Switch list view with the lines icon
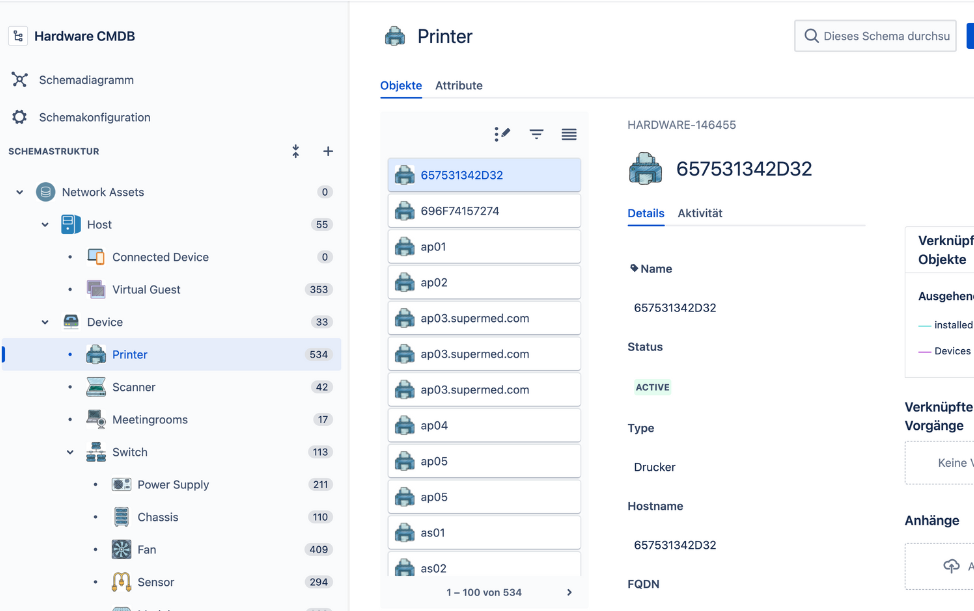The height and width of the screenshot is (611, 974). (x=569, y=134)
